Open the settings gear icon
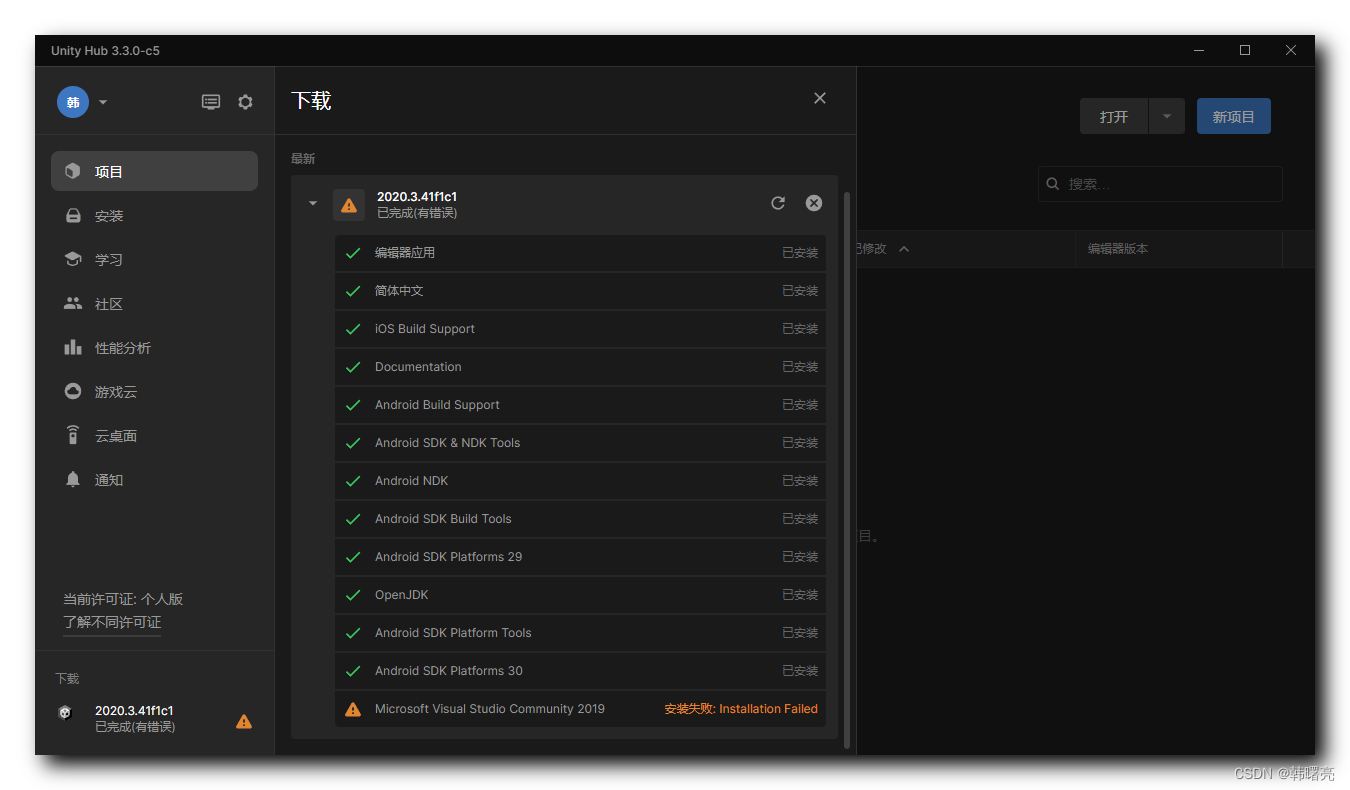 coord(245,102)
